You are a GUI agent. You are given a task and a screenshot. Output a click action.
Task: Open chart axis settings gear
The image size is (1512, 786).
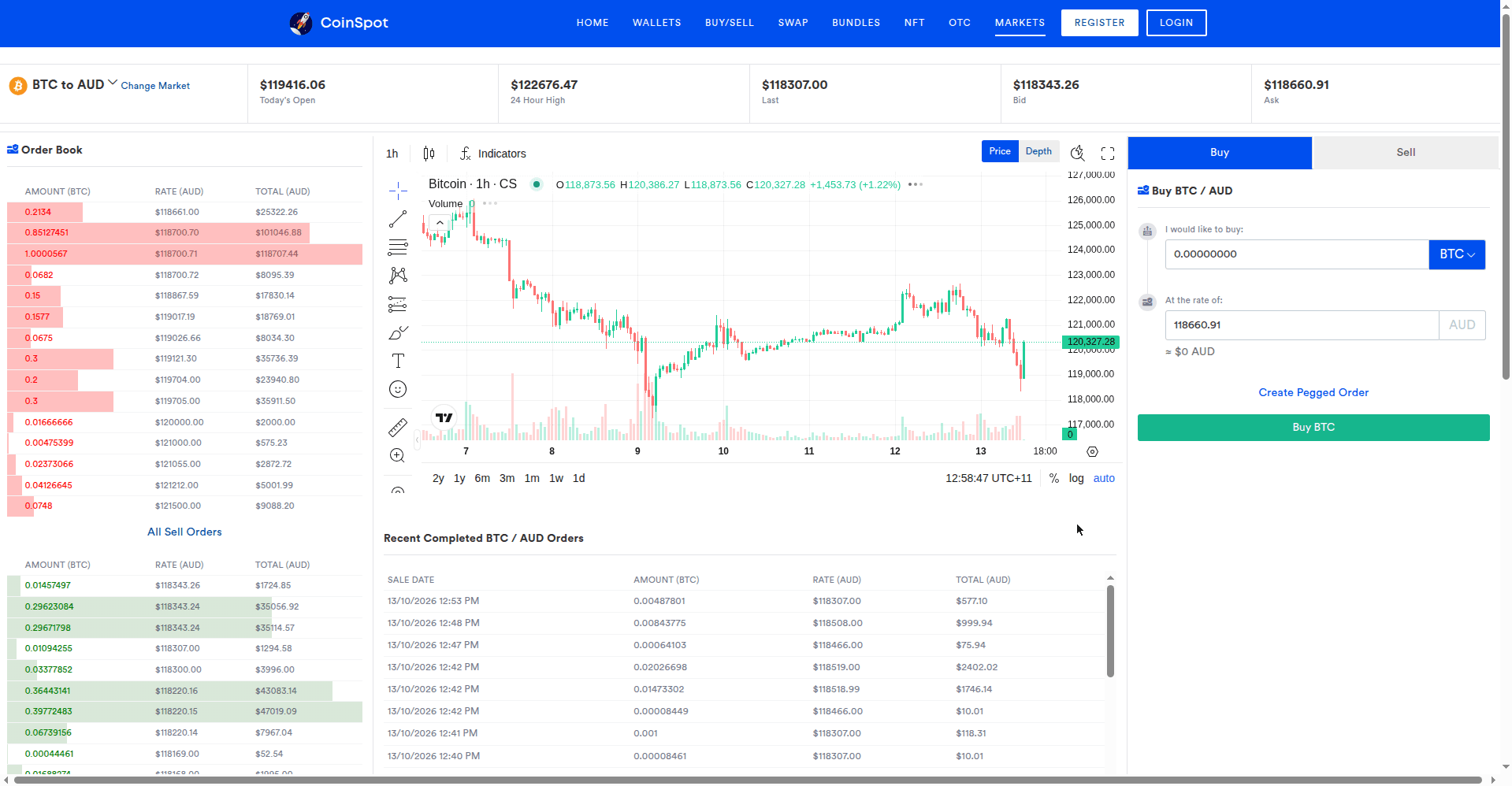[x=1092, y=451]
